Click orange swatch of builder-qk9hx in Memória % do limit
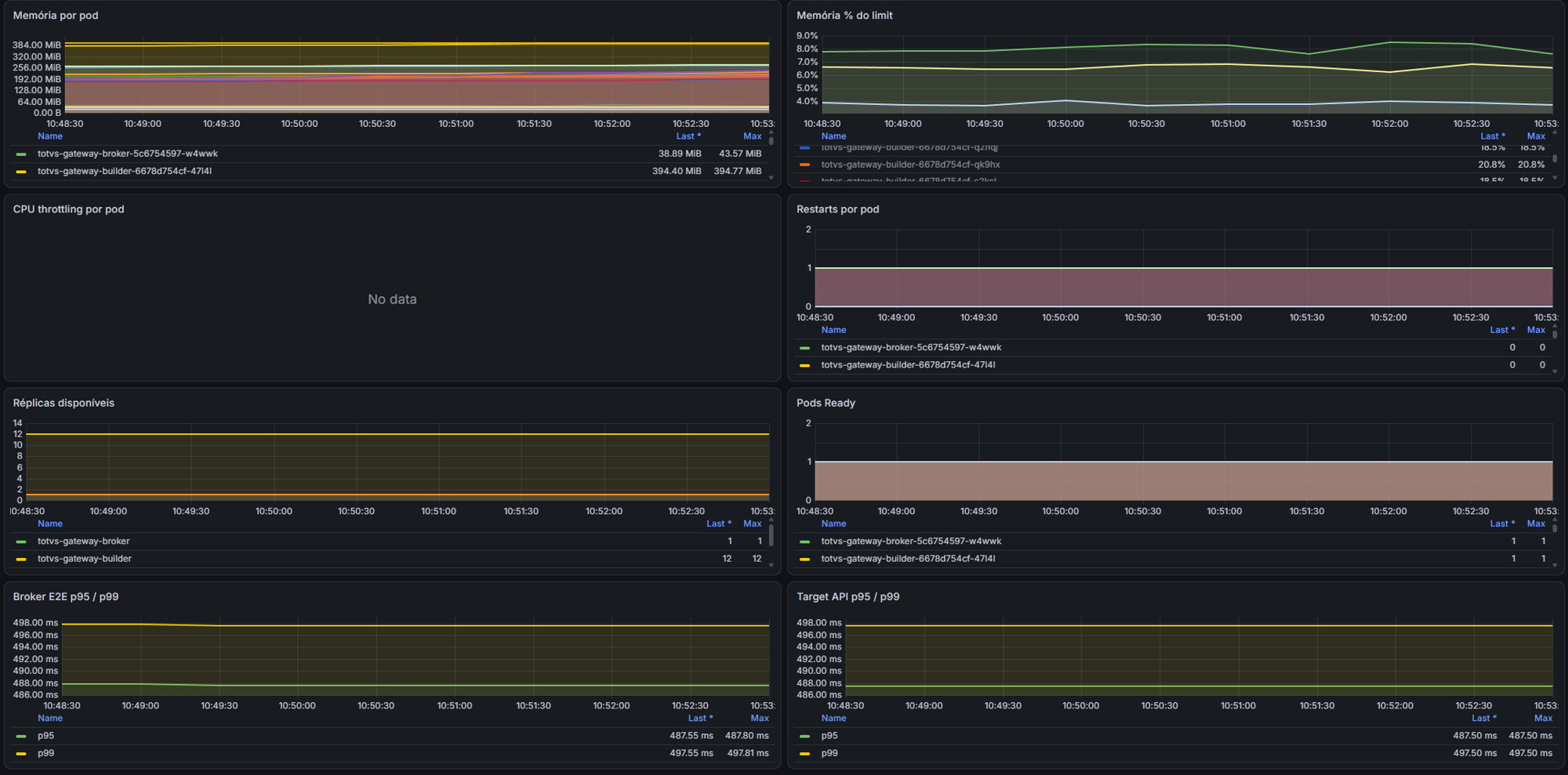Screen dimensions: 1568x775 click(804, 165)
